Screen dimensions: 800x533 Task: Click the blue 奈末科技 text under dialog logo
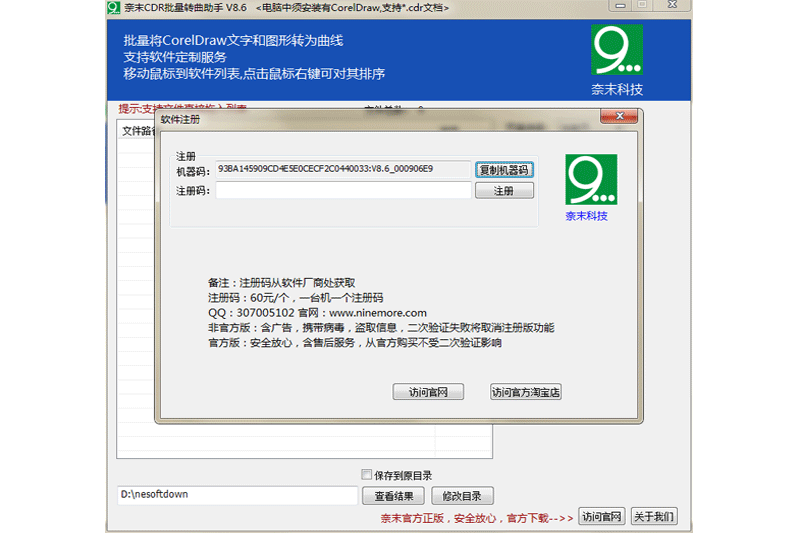586,216
